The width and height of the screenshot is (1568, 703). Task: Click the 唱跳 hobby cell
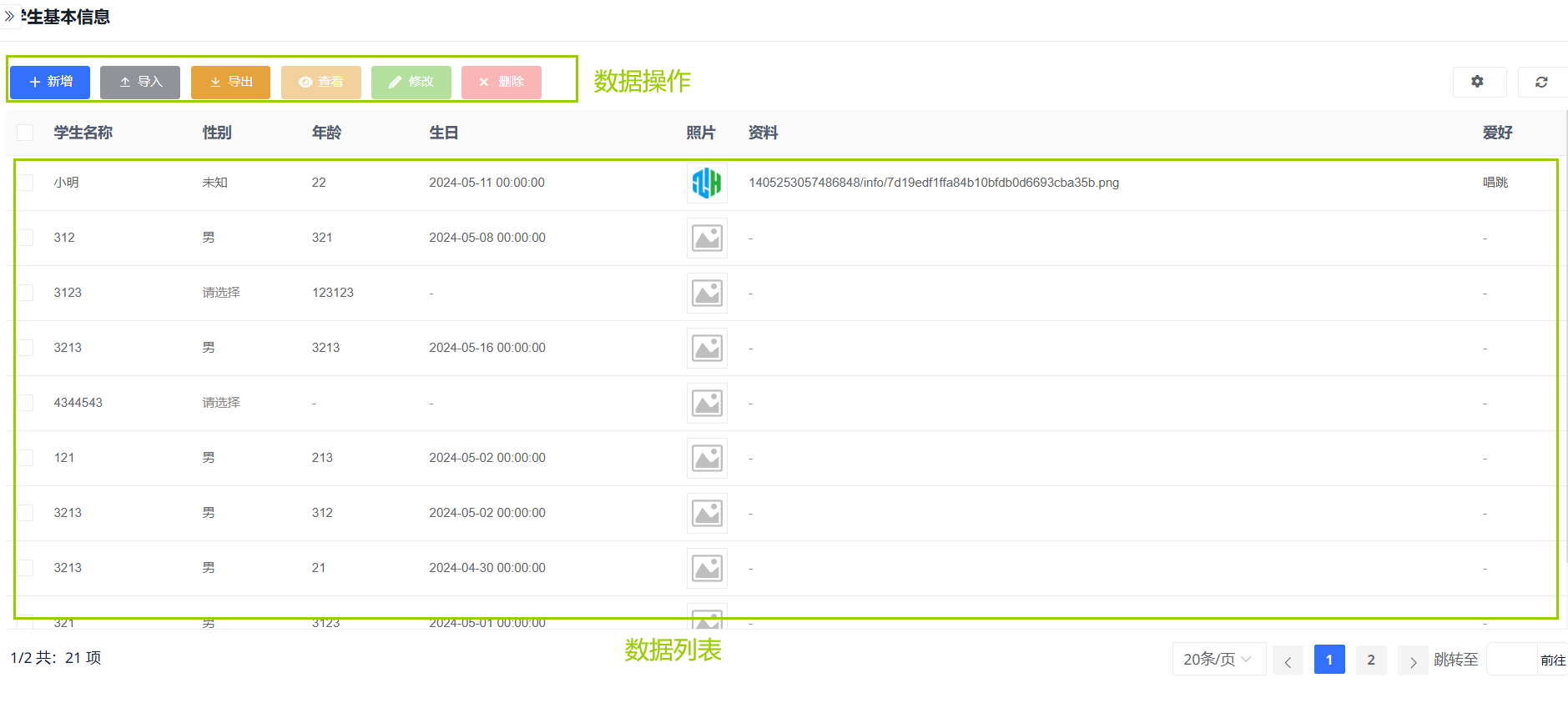click(1495, 183)
